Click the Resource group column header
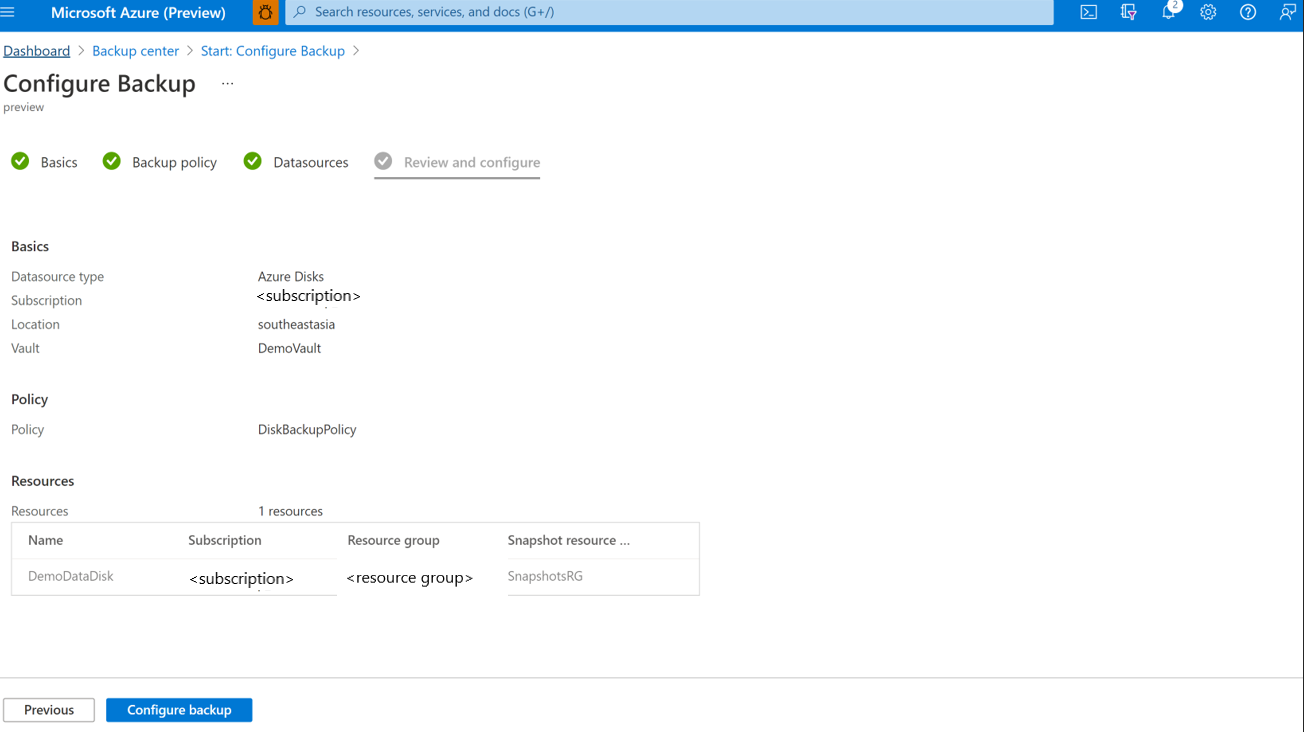1304x732 pixels. click(393, 540)
